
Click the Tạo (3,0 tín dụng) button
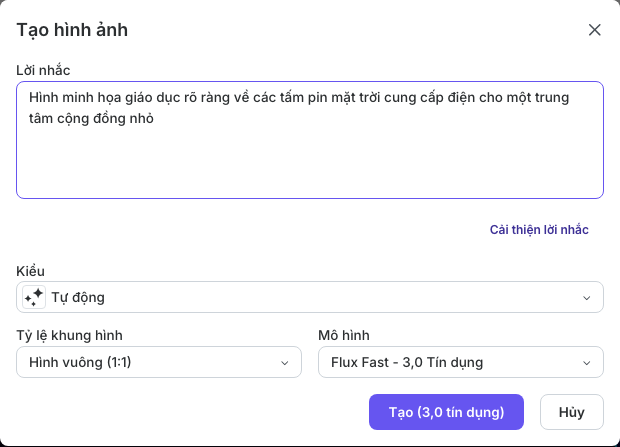pos(446,412)
